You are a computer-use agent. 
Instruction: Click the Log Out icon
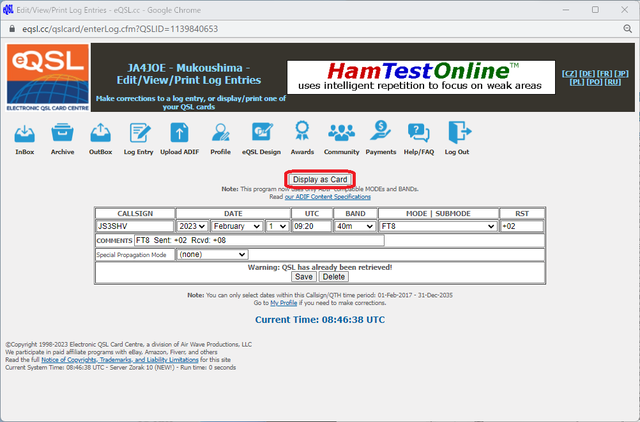pos(460,132)
